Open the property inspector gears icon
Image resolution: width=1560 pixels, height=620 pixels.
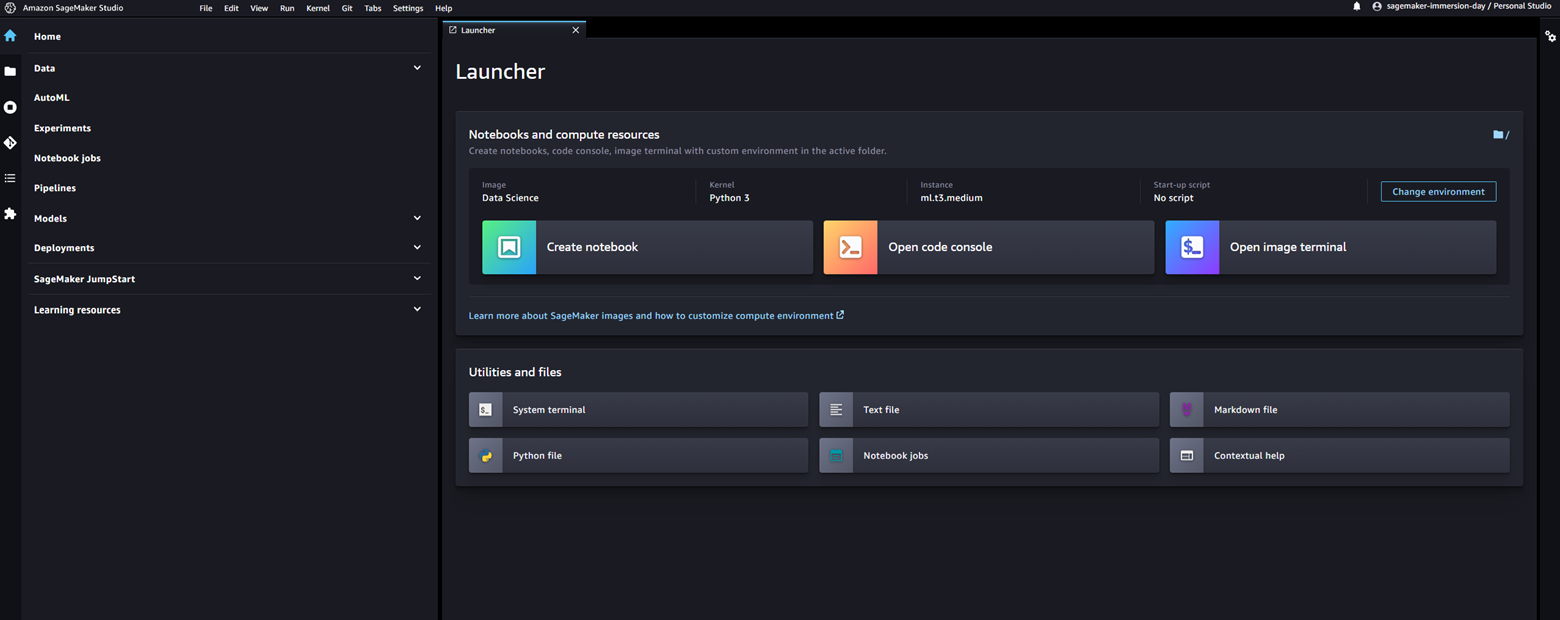[x=1550, y=36]
